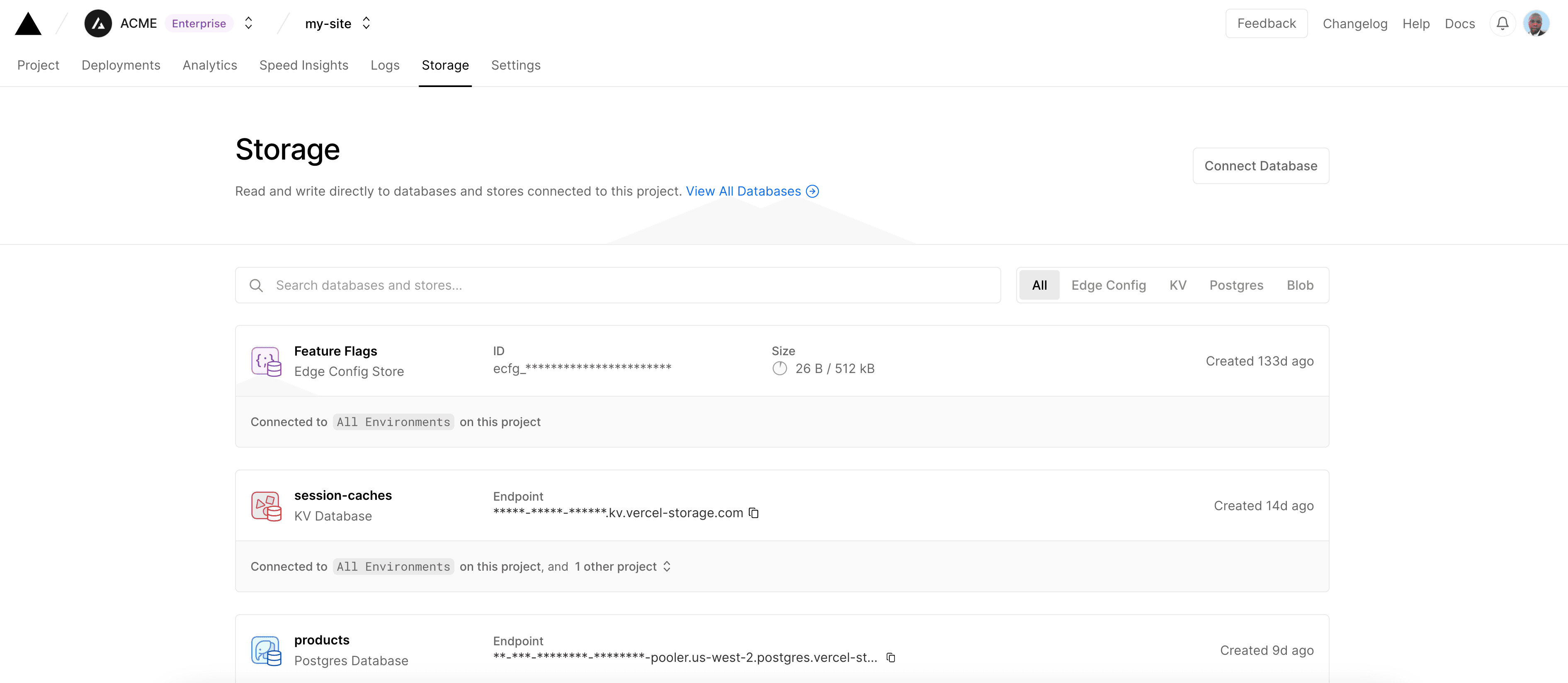Open the user profile avatar
Viewport: 1568px width, 683px height.
pos(1536,24)
